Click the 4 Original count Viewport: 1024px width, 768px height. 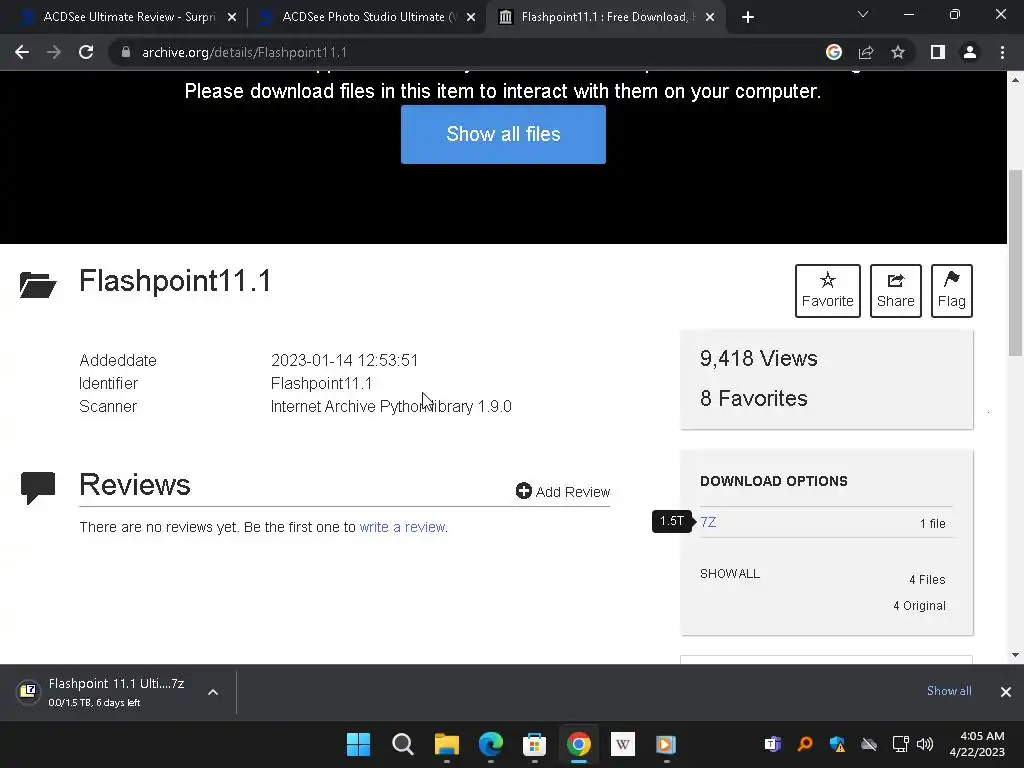pos(920,606)
